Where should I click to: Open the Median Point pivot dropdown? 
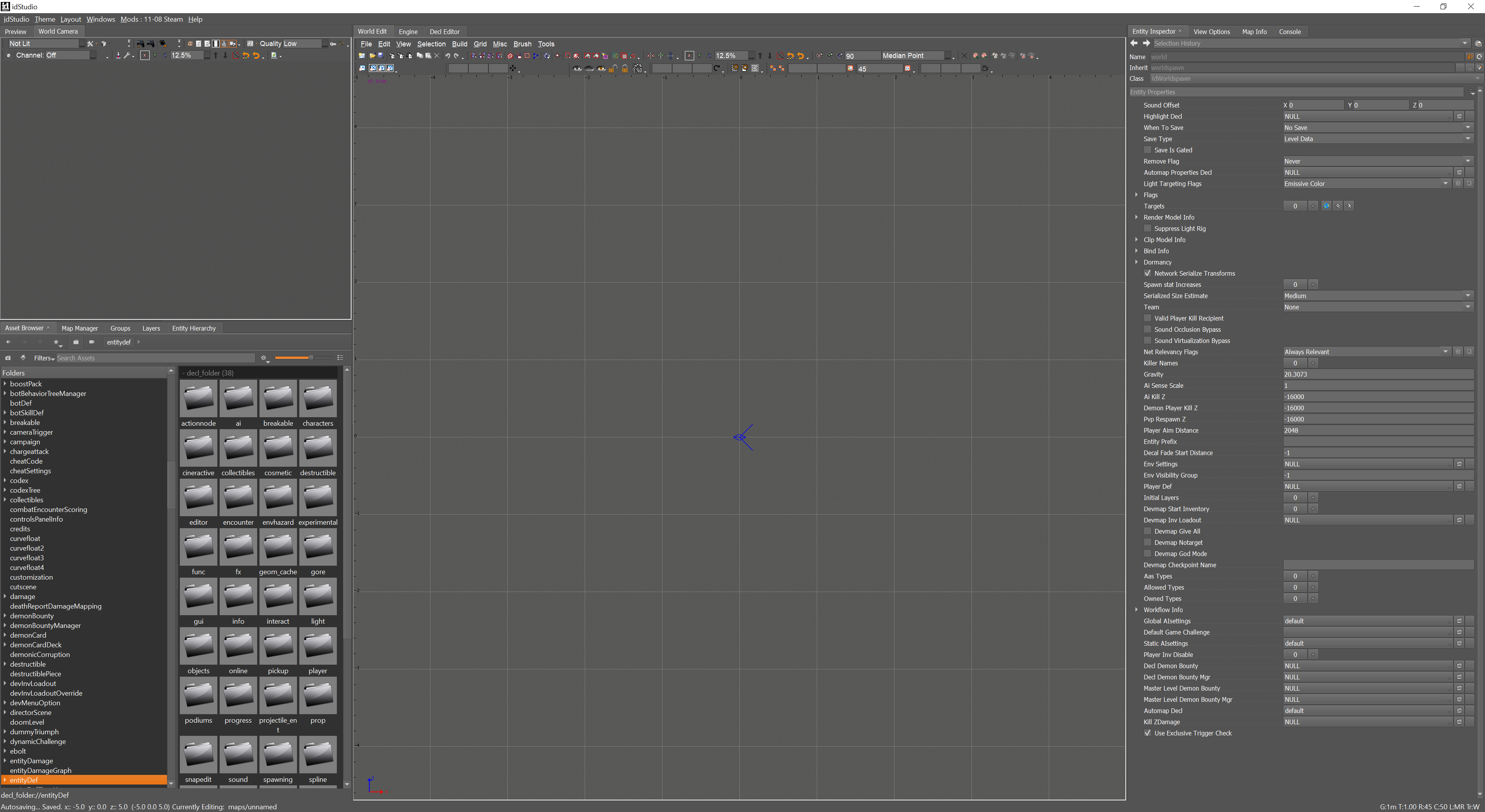coord(916,56)
